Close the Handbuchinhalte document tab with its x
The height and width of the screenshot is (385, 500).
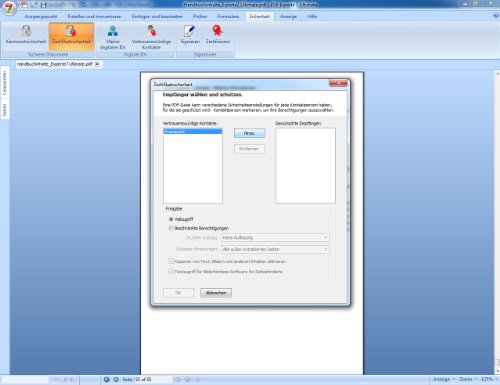click(97, 64)
